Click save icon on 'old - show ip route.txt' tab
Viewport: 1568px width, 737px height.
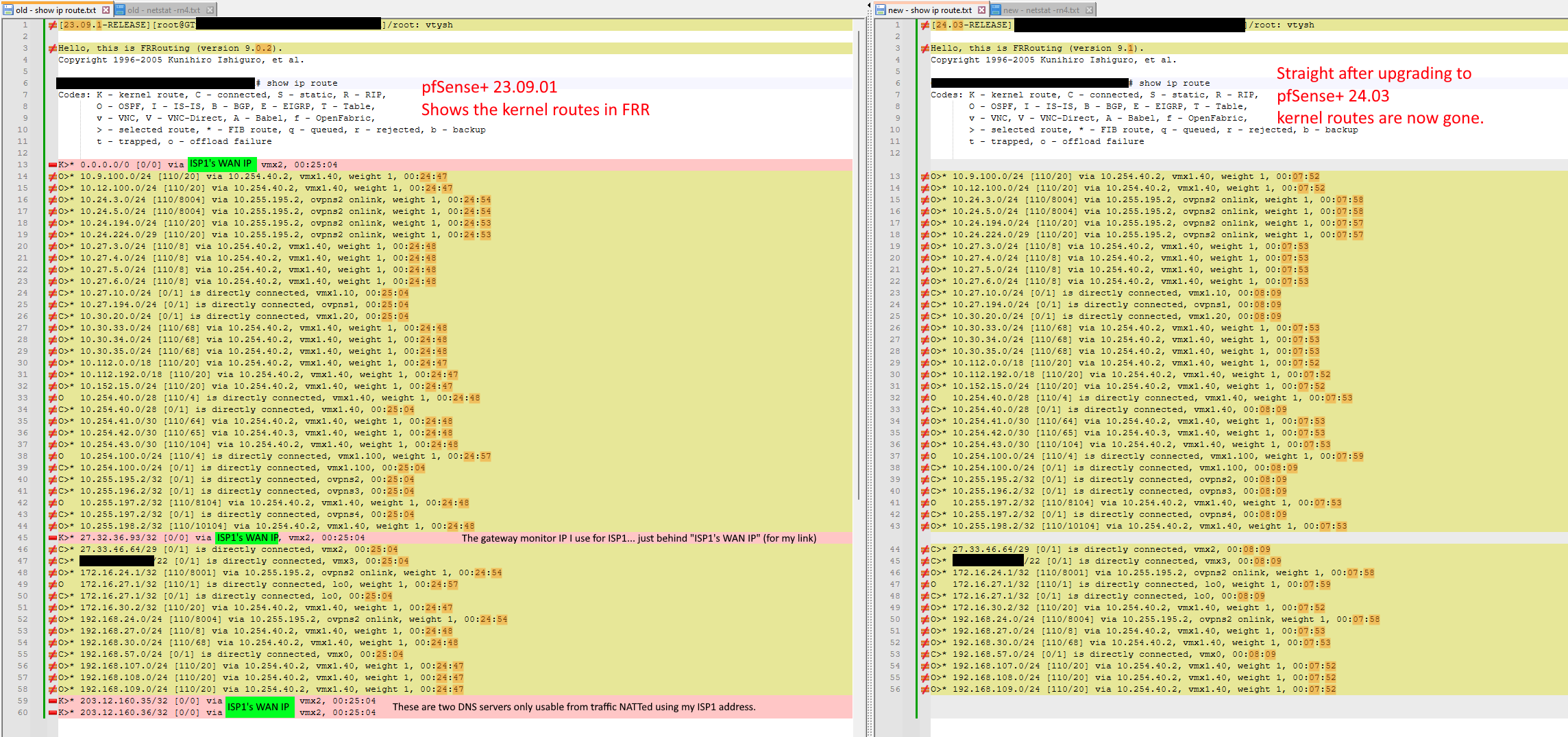[8, 10]
